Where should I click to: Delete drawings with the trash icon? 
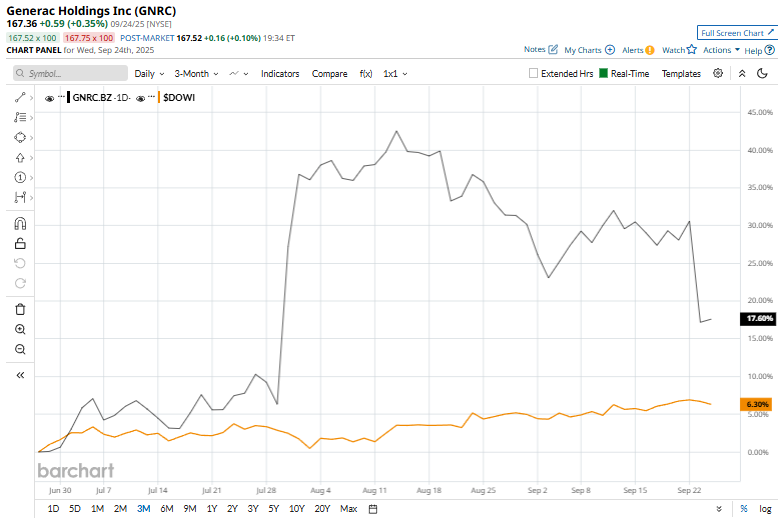click(x=20, y=309)
